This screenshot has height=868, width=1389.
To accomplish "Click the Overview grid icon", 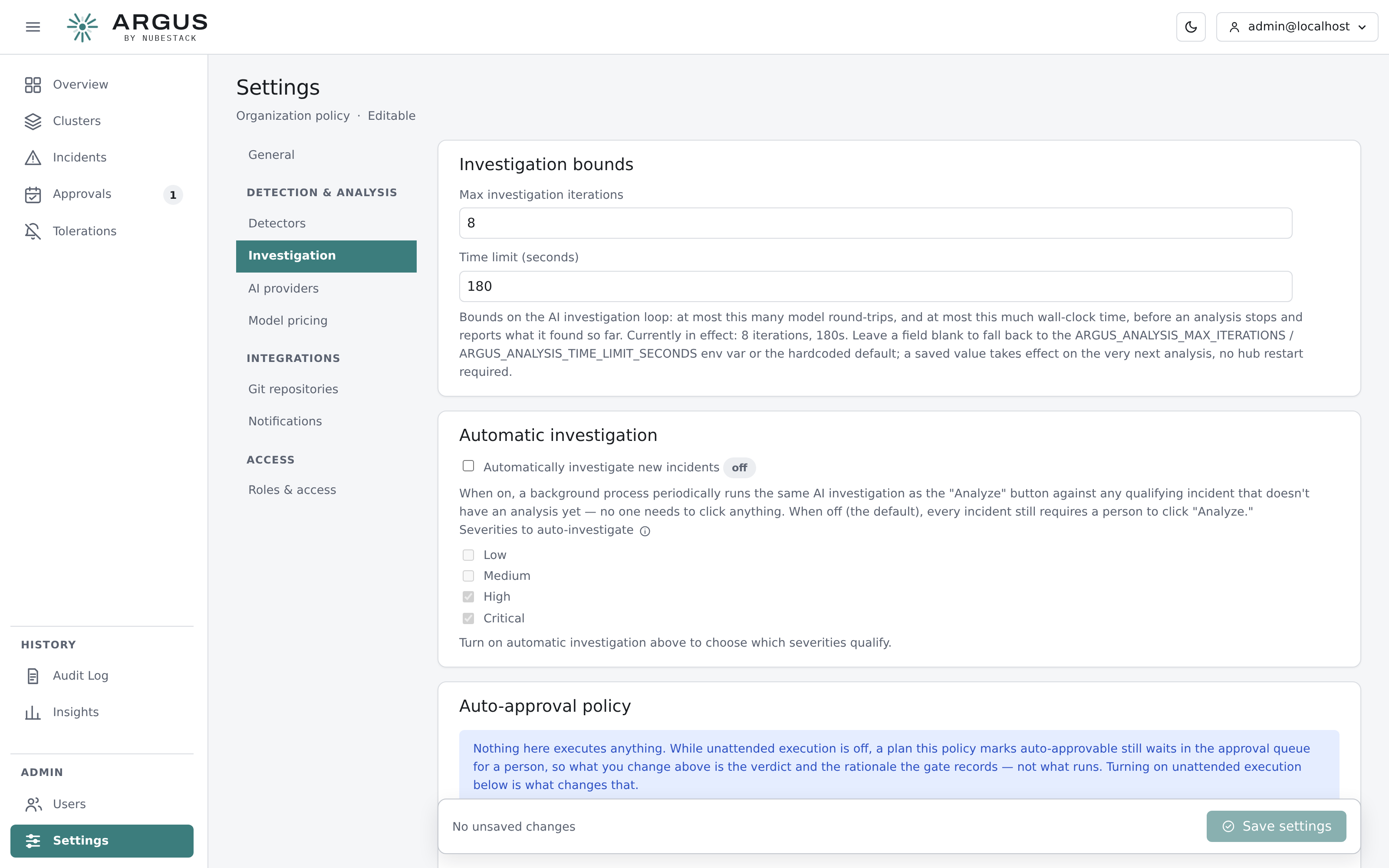I will click(x=33, y=85).
